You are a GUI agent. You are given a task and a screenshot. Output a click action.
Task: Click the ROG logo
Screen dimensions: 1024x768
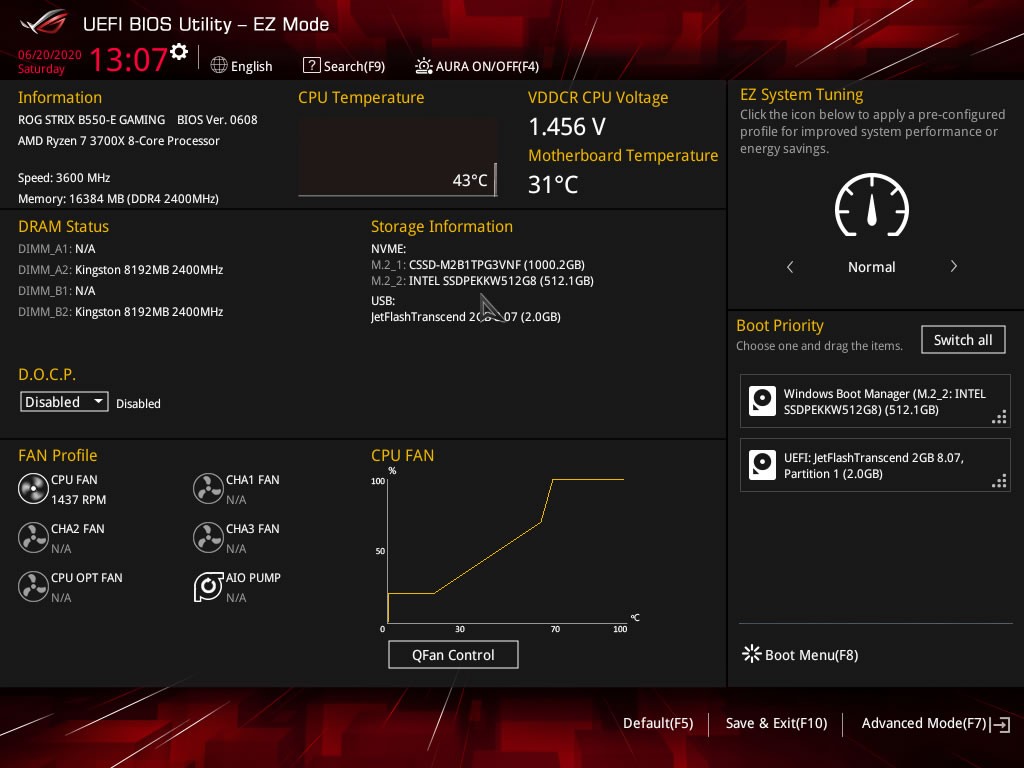click(x=43, y=23)
